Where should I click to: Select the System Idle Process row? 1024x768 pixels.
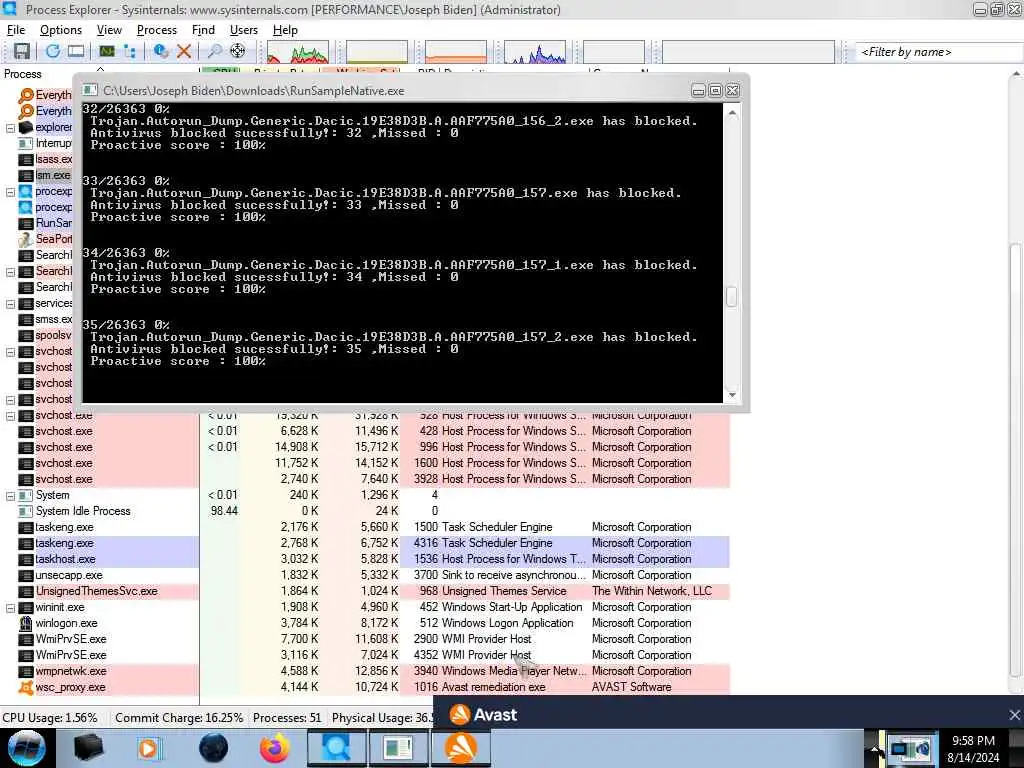click(364, 511)
